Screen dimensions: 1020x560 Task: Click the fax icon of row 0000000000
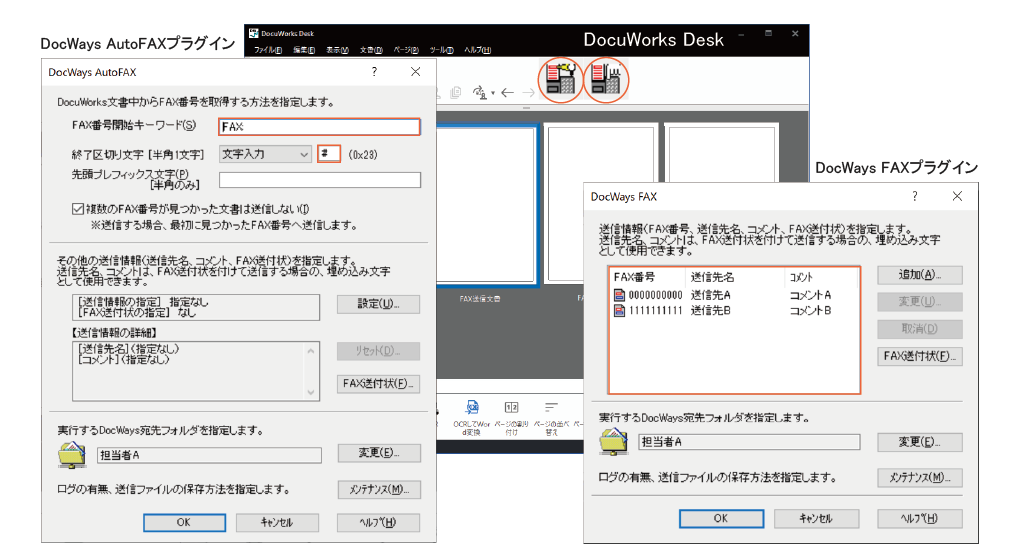click(x=619, y=295)
